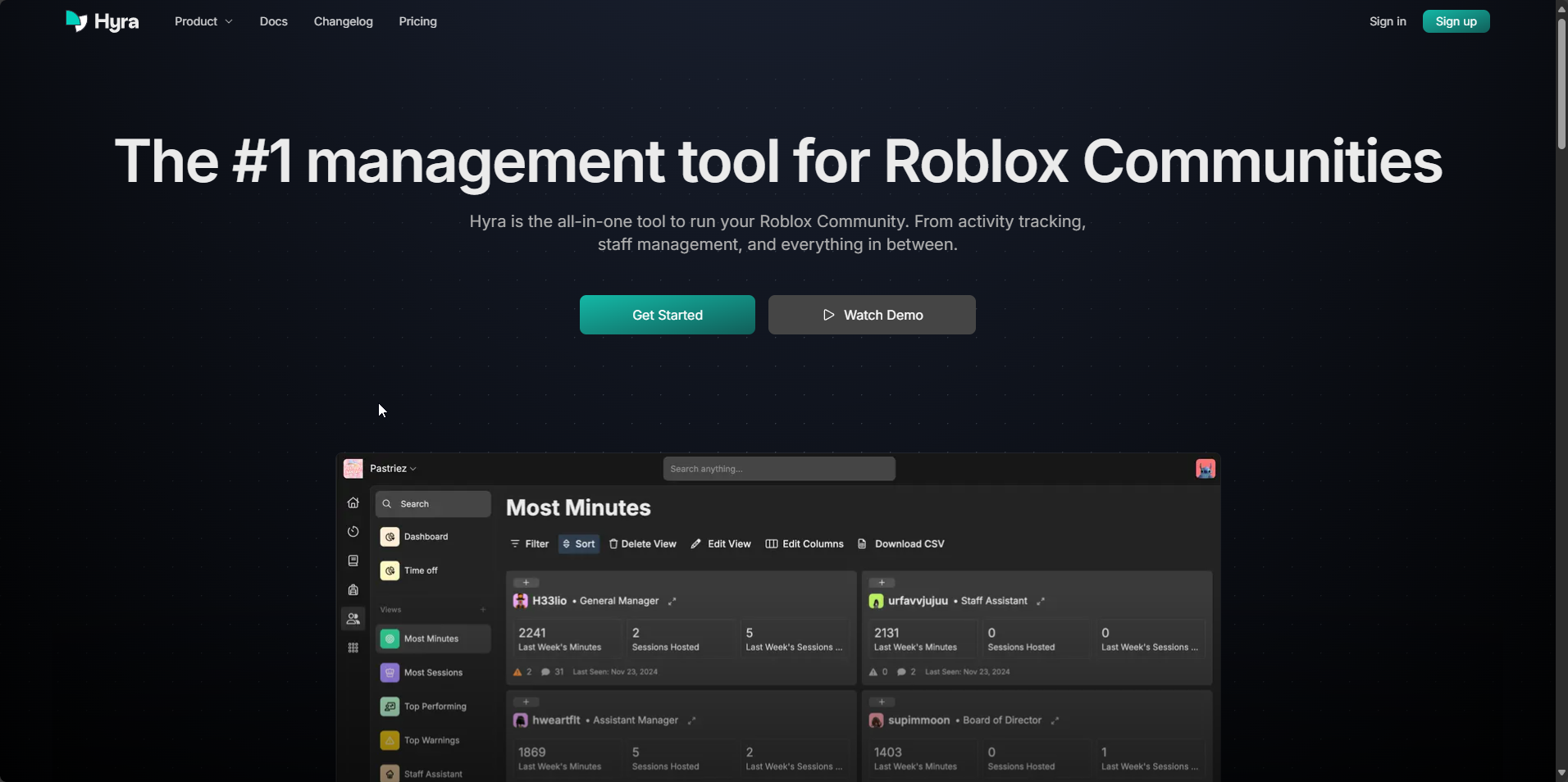The width and height of the screenshot is (1568, 782).
Task: Select the Top Performing view
Action: click(x=433, y=707)
